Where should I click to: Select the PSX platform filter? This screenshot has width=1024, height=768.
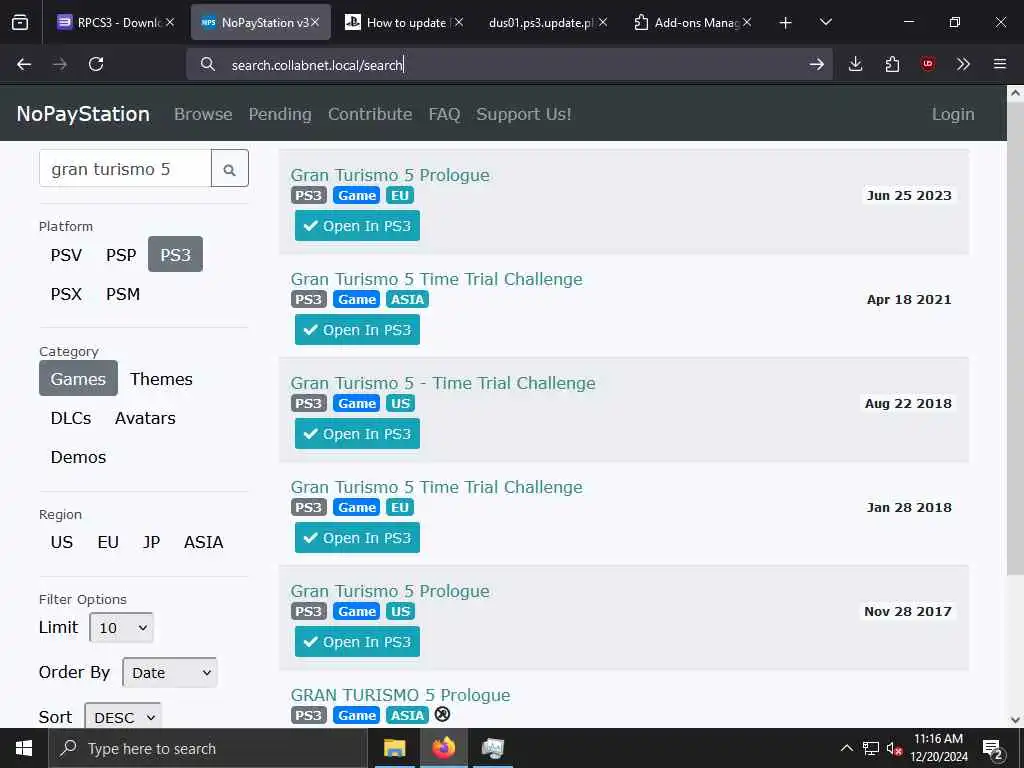67,294
